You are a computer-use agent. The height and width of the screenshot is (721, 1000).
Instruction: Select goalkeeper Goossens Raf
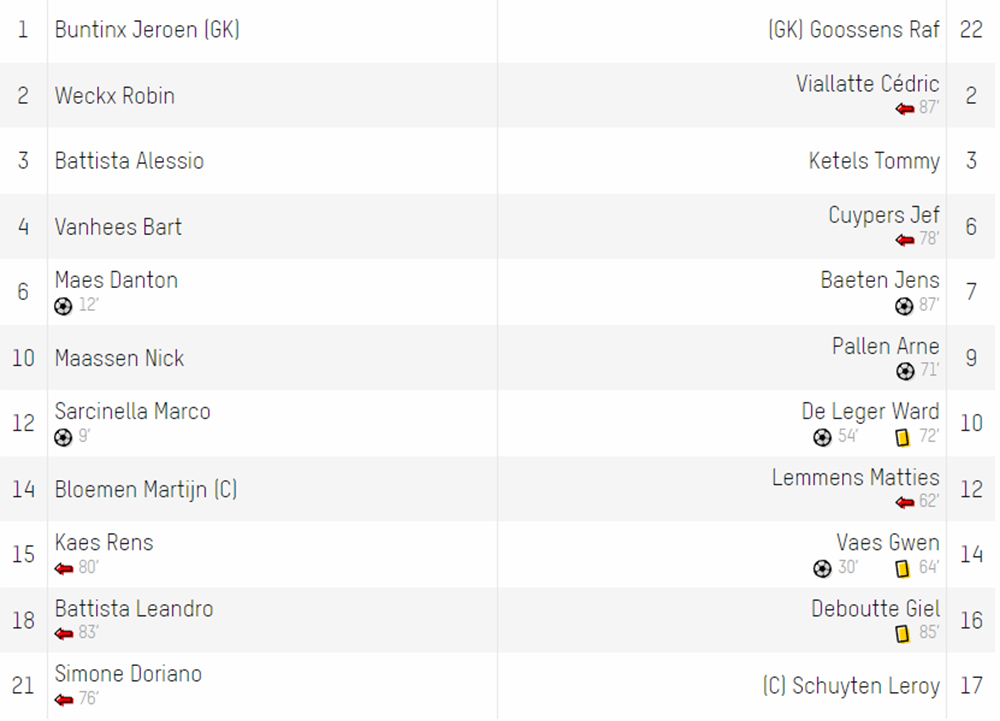854,30
